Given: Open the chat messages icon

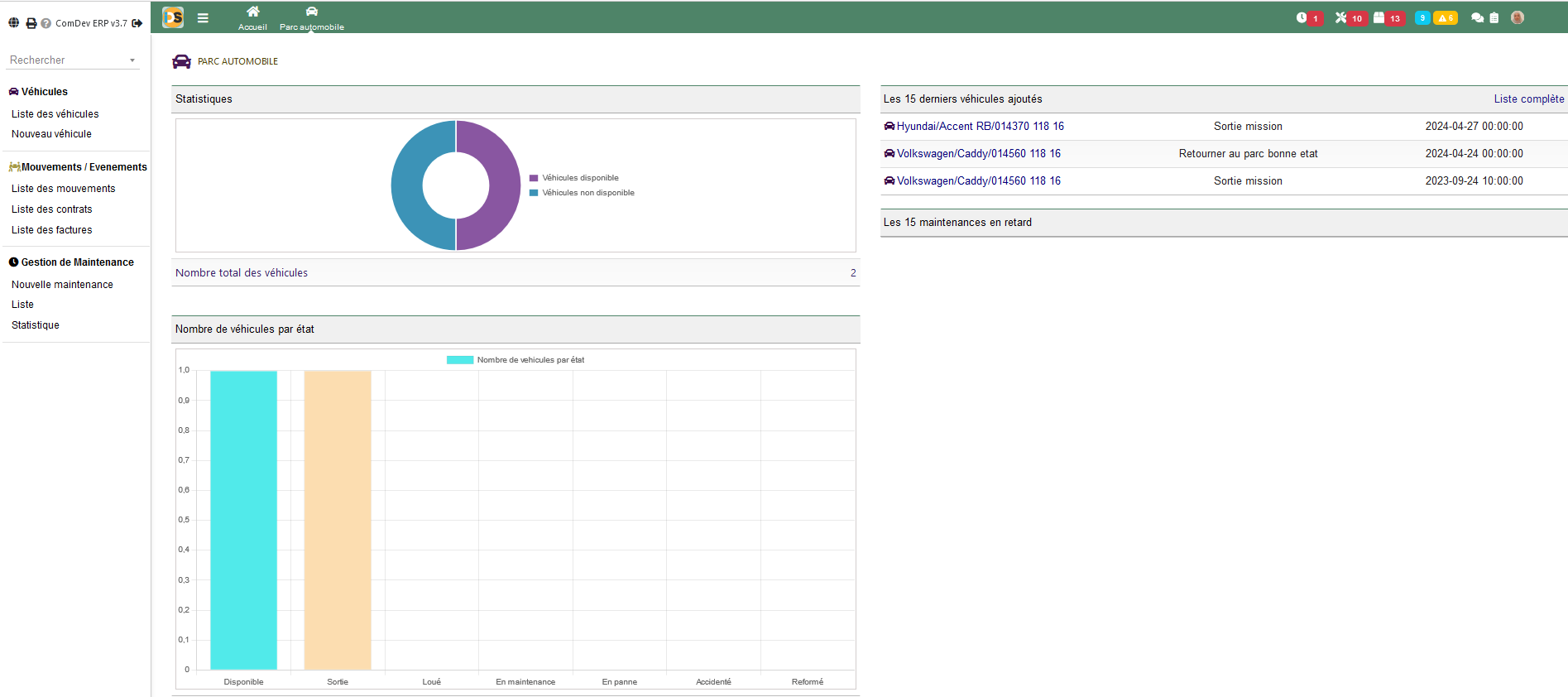Looking at the screenshot, I should 1477,17.
